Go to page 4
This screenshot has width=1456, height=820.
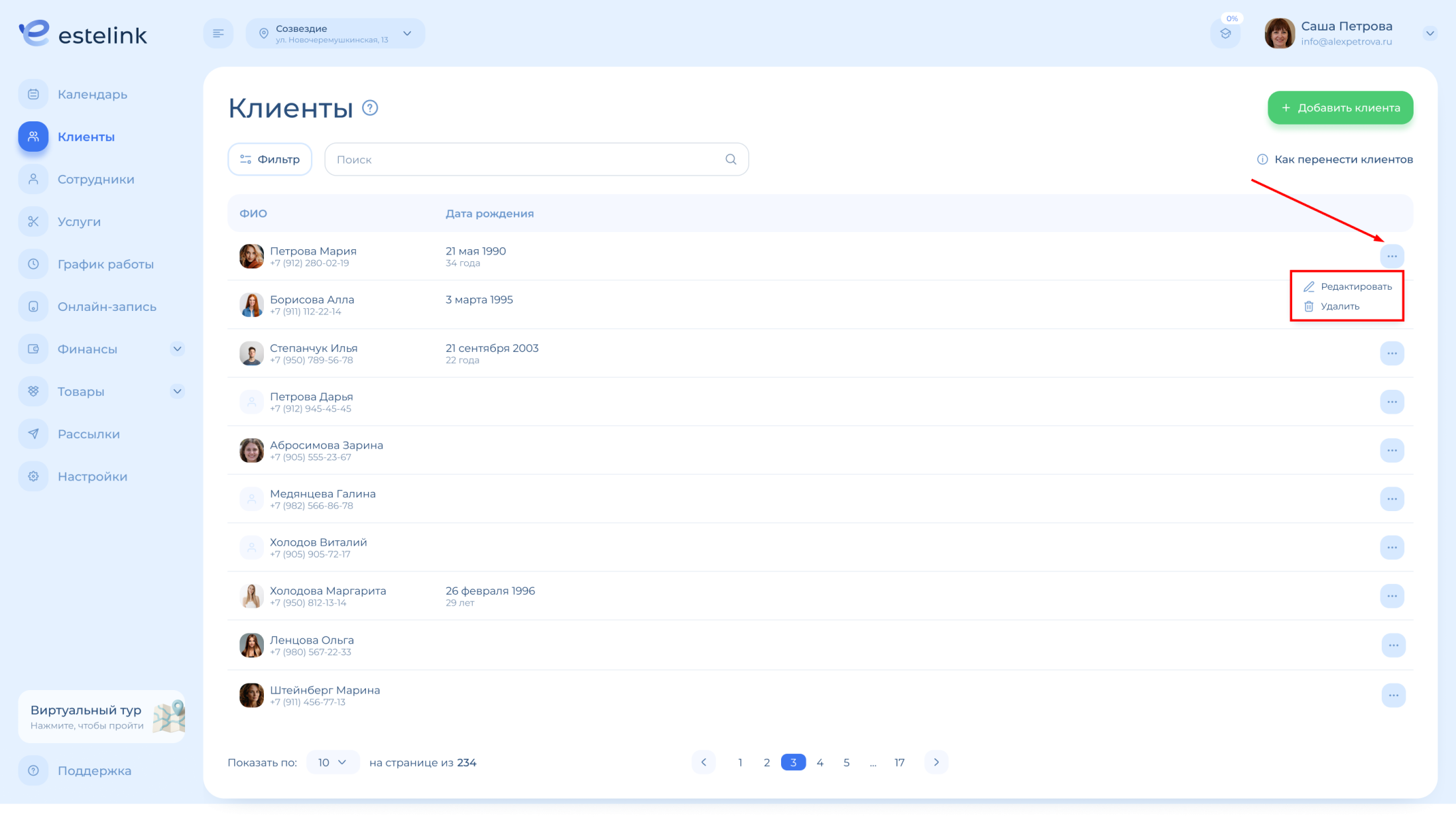coord(820,762)
